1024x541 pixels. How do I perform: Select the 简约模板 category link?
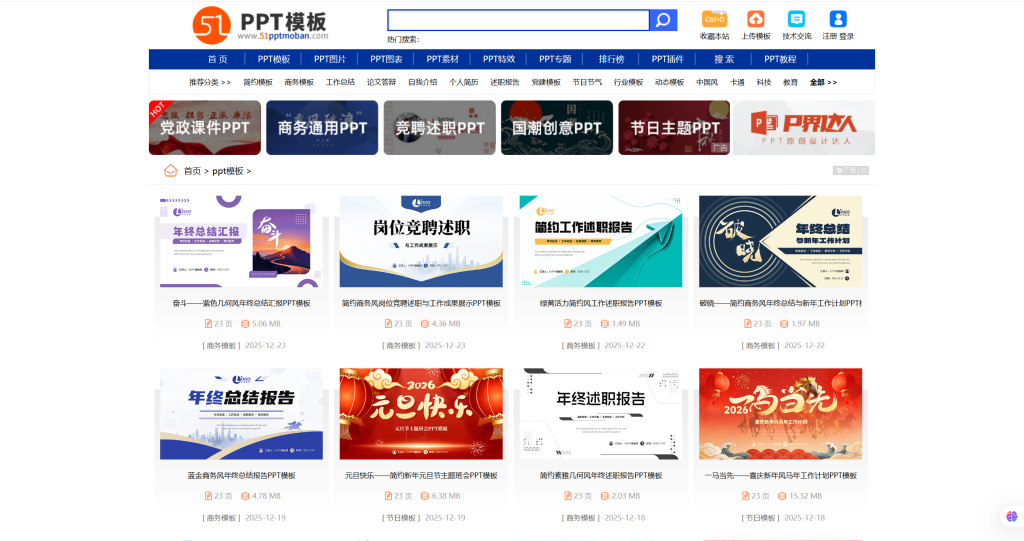258,82
